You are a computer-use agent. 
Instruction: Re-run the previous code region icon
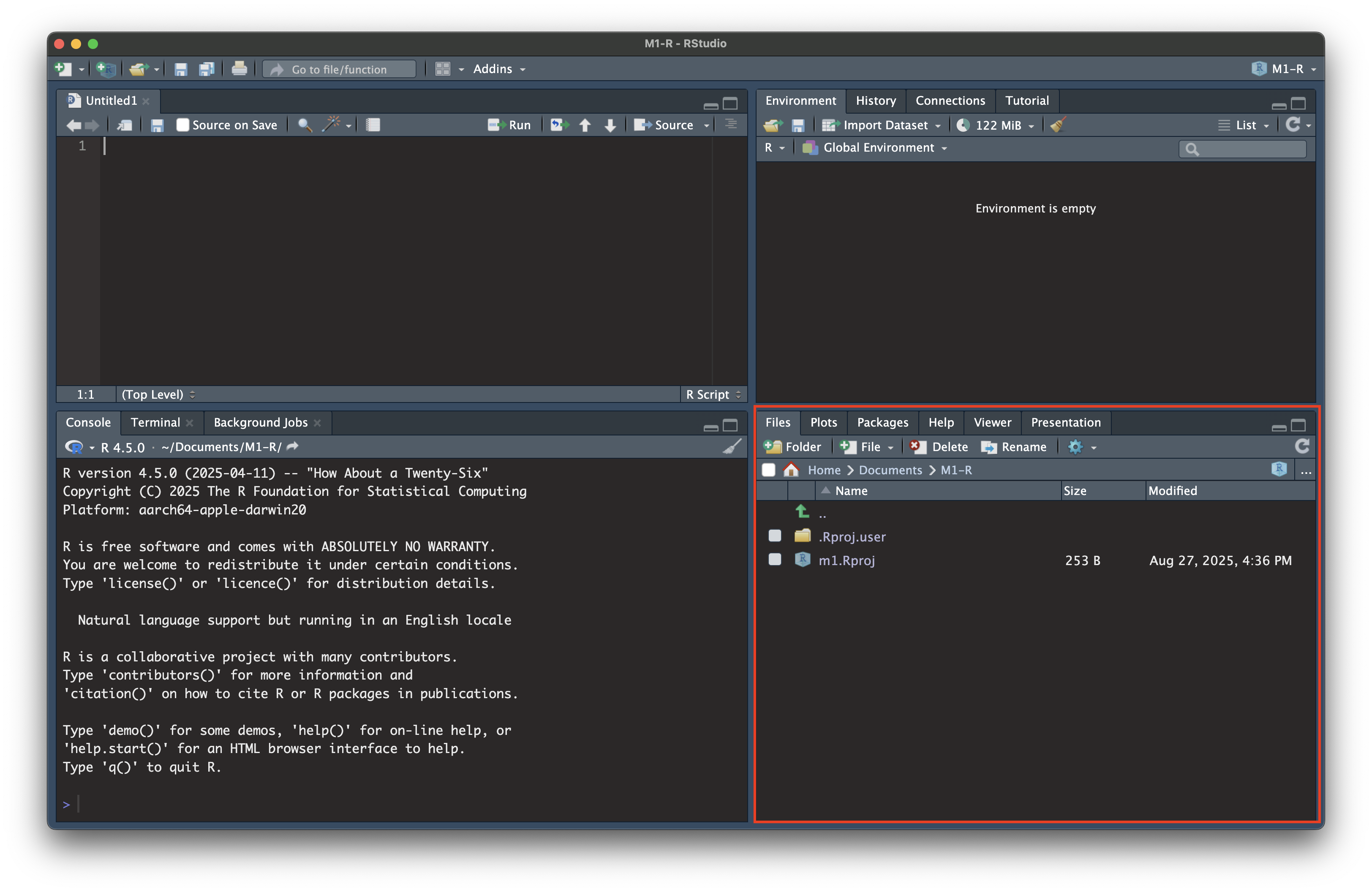pyautogui.click(x=558, y=125)
